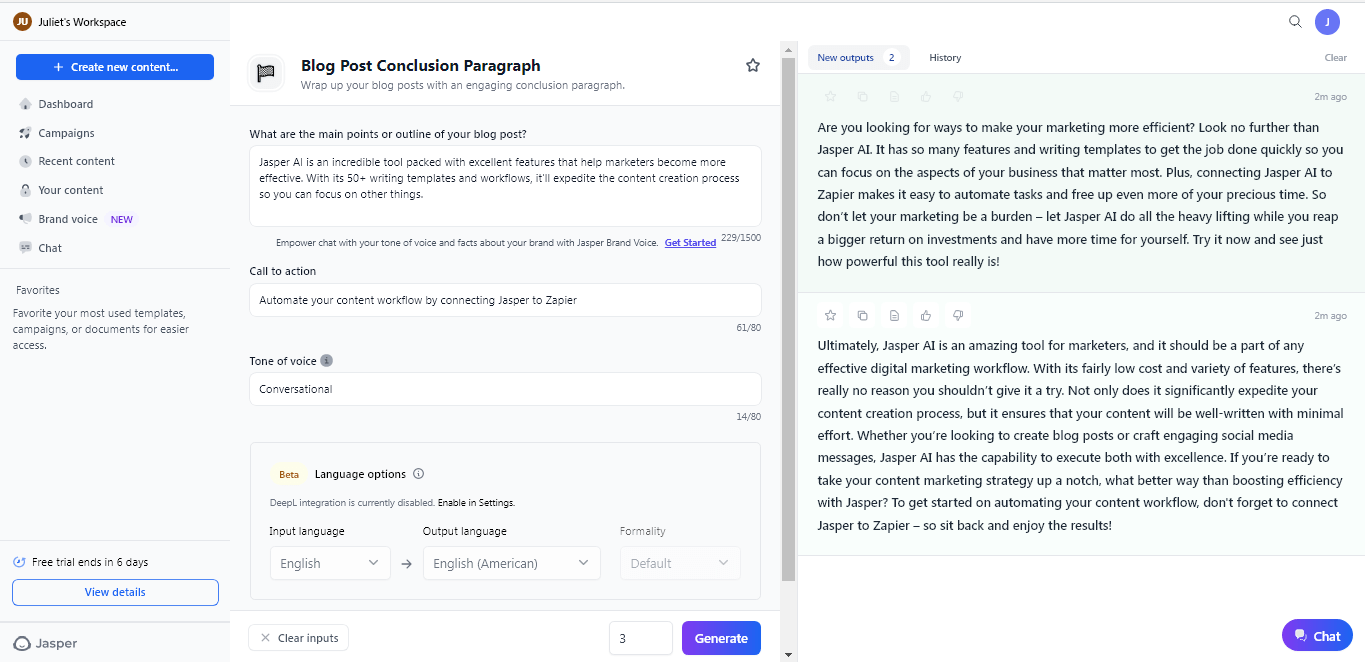Open the user avatar J menu
Image resolution: width=1365 pixels, height=662 pixels.
[1327, 22]
